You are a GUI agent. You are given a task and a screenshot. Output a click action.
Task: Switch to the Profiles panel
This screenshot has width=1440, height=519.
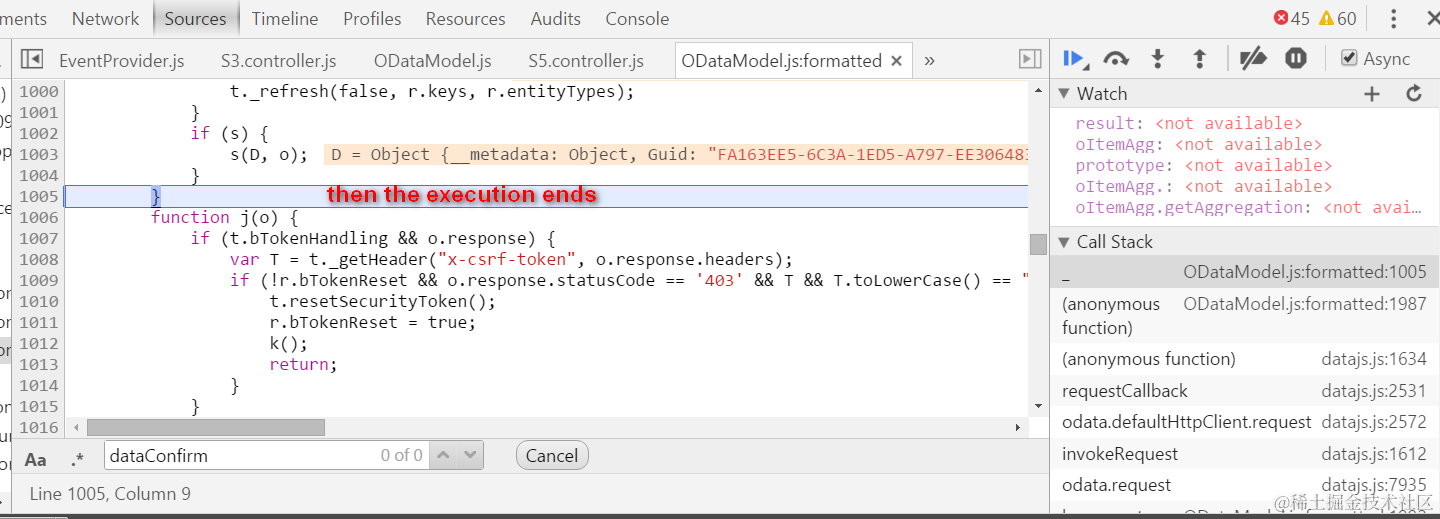(x=372, y=19)
